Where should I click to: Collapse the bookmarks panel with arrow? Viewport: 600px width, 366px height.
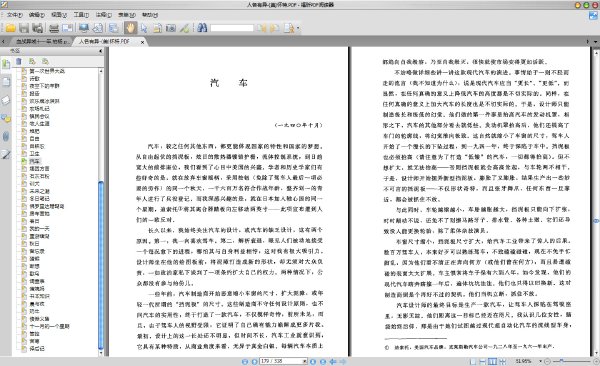[x=101, y=51]
